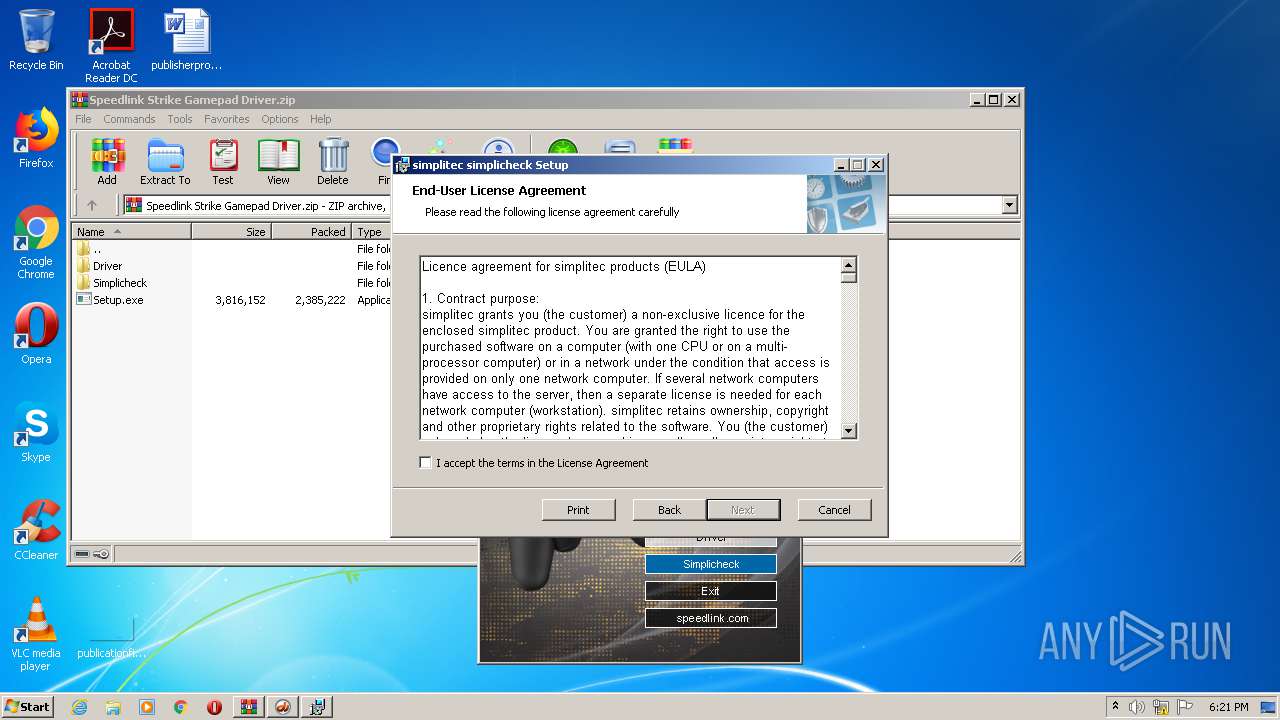The image size is (1280, 720).
Task: Click the Start button
Action: click(28, 707)
